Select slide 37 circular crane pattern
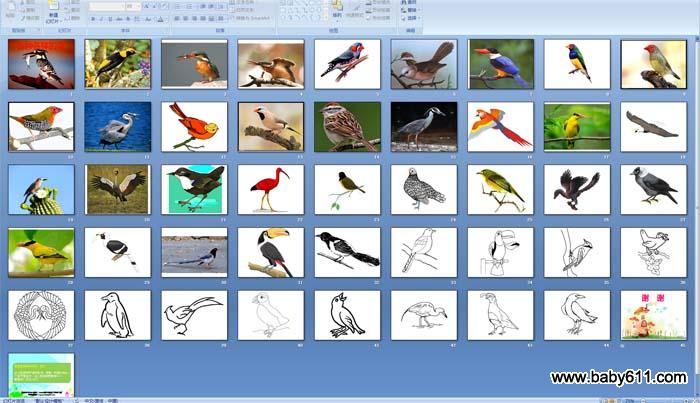 (41, 316)
